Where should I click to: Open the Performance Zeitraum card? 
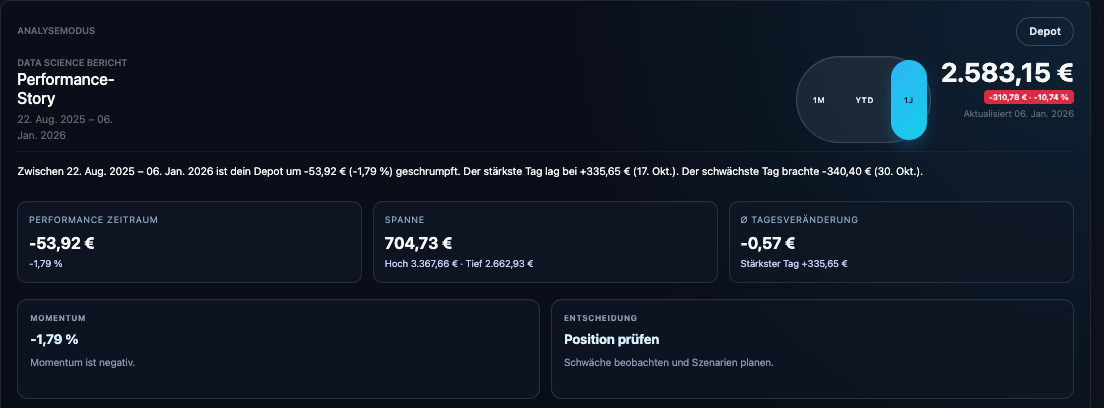pos(189,242)
